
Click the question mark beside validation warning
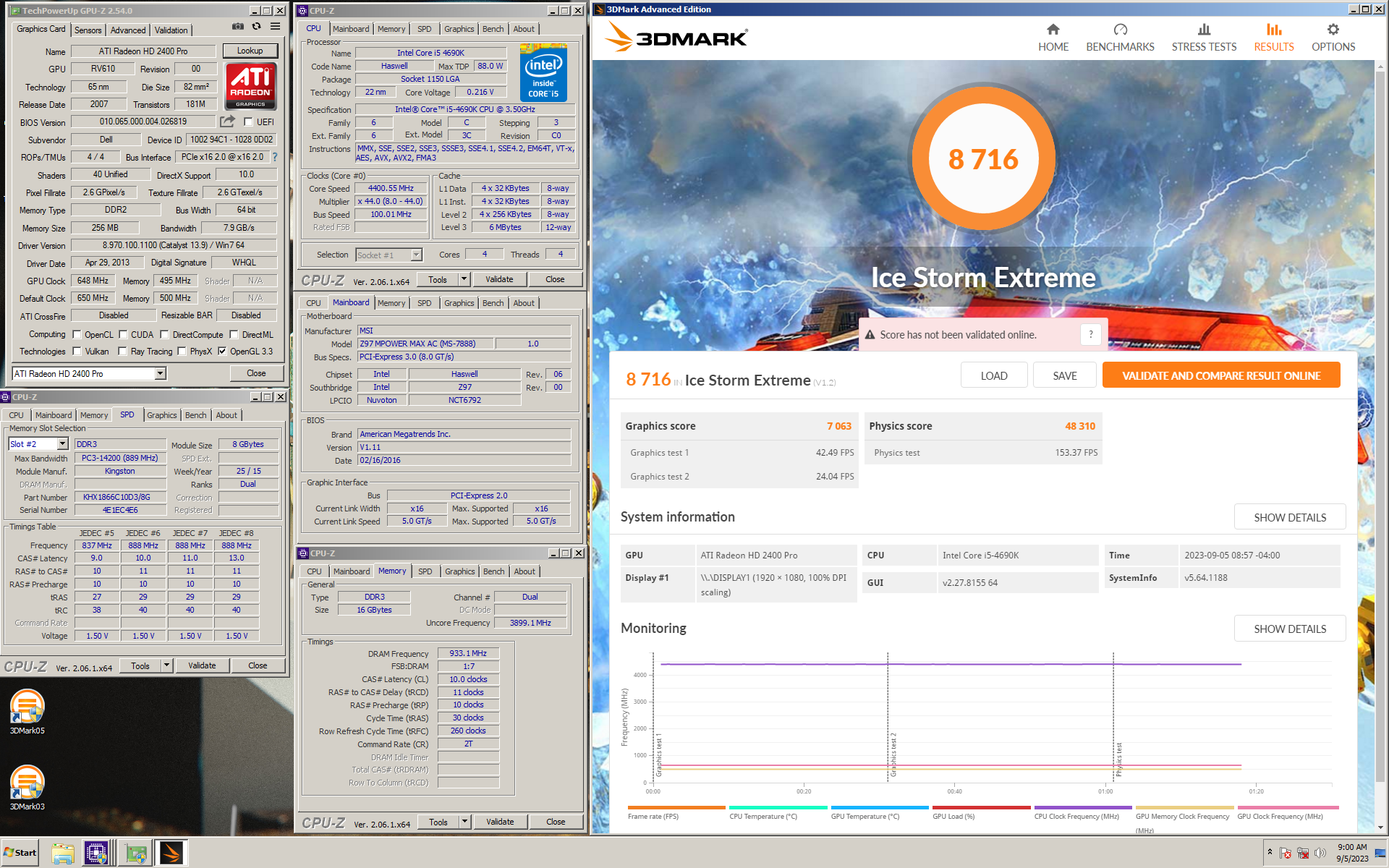[1091, 334]
